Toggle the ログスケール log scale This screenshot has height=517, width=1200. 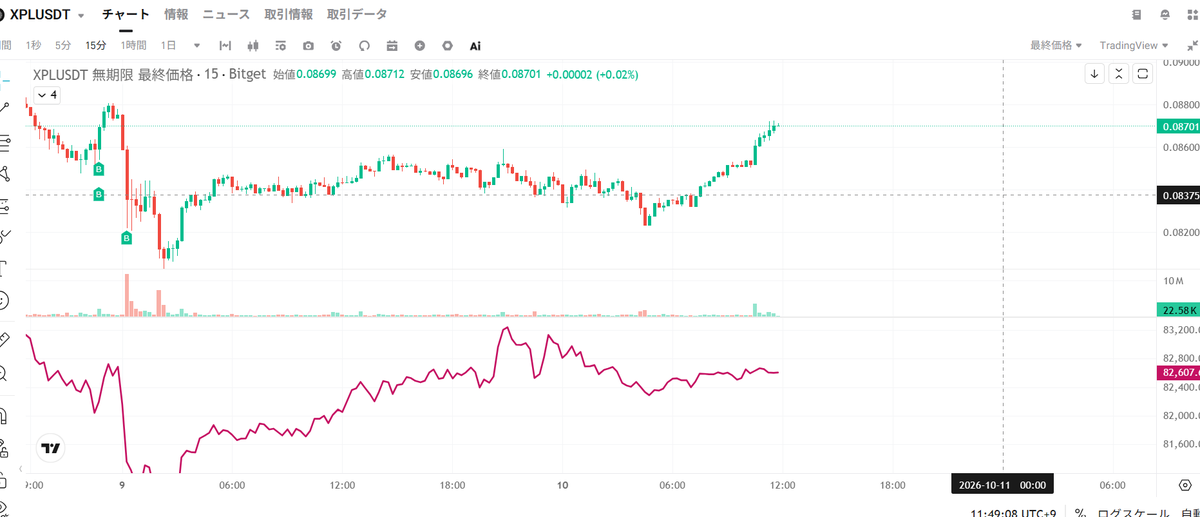(x=1131, y=513)
